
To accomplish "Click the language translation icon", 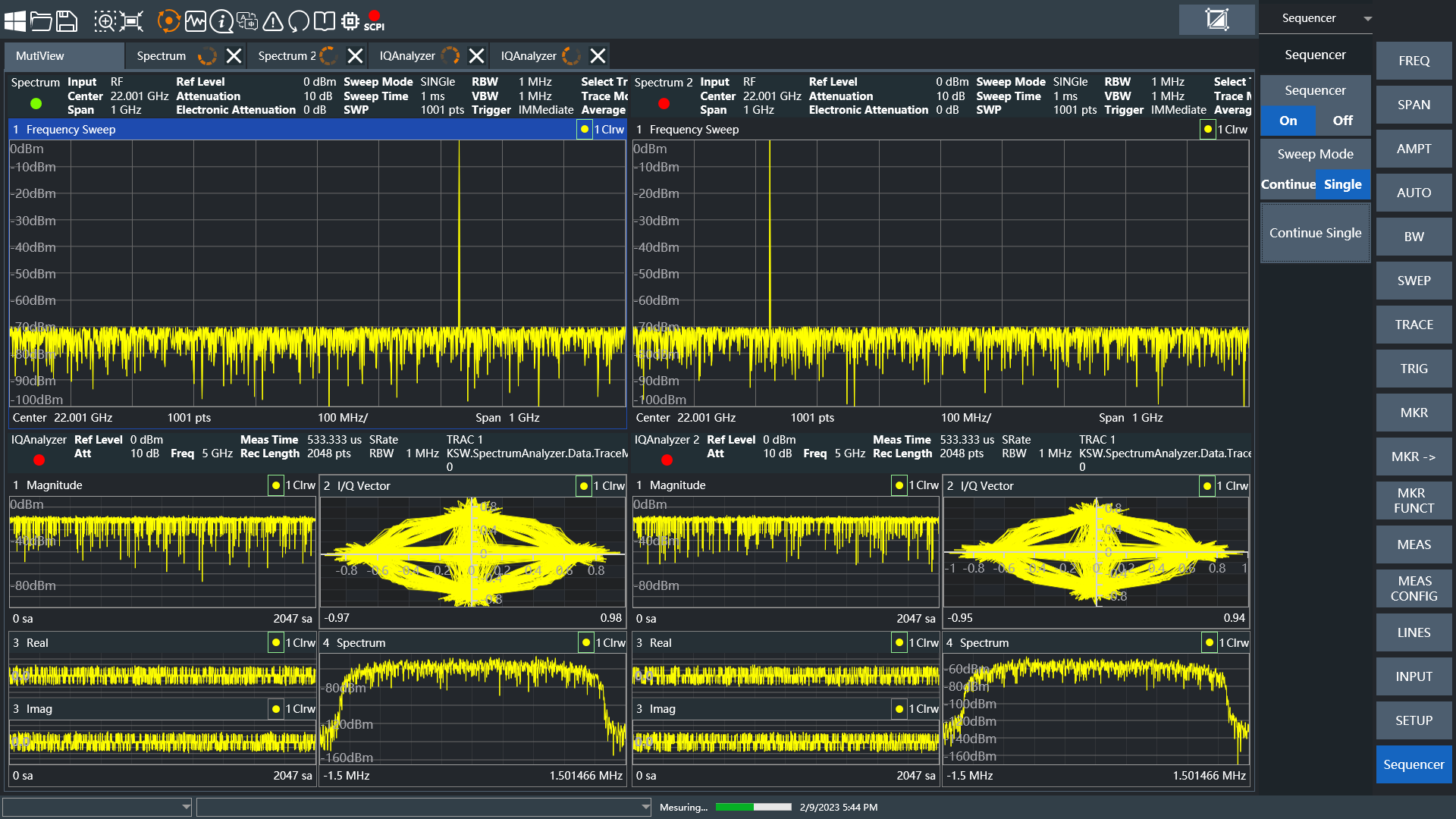I will pos(246,20).
